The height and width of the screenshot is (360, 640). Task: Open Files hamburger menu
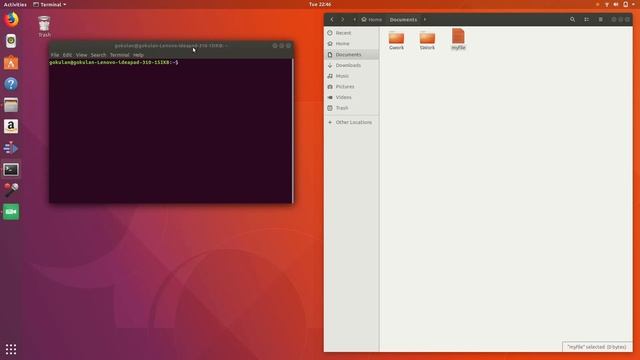(600, 20)
